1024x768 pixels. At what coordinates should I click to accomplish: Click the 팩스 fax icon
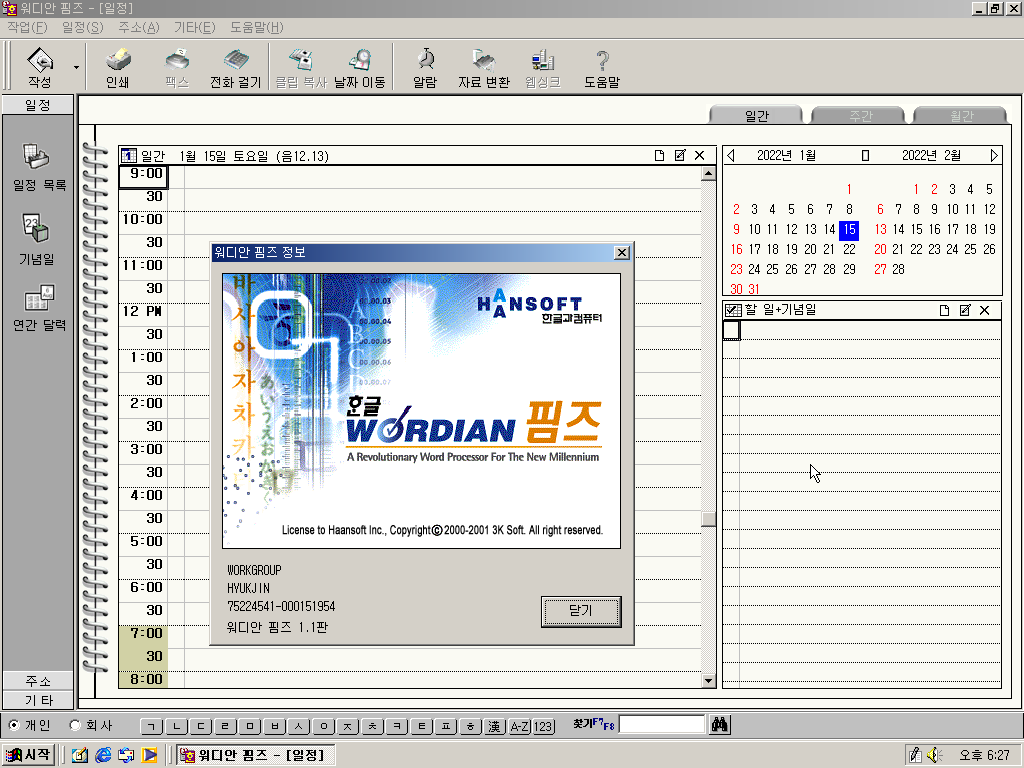[x=176, y=67]
